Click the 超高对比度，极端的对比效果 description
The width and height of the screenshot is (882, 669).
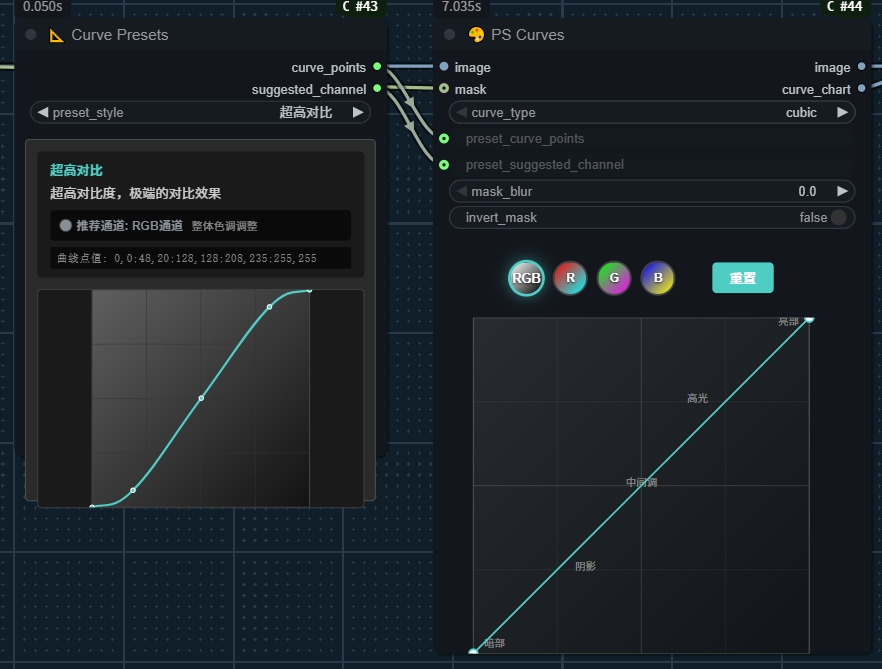pyautogui.click(x=136, y=194)
